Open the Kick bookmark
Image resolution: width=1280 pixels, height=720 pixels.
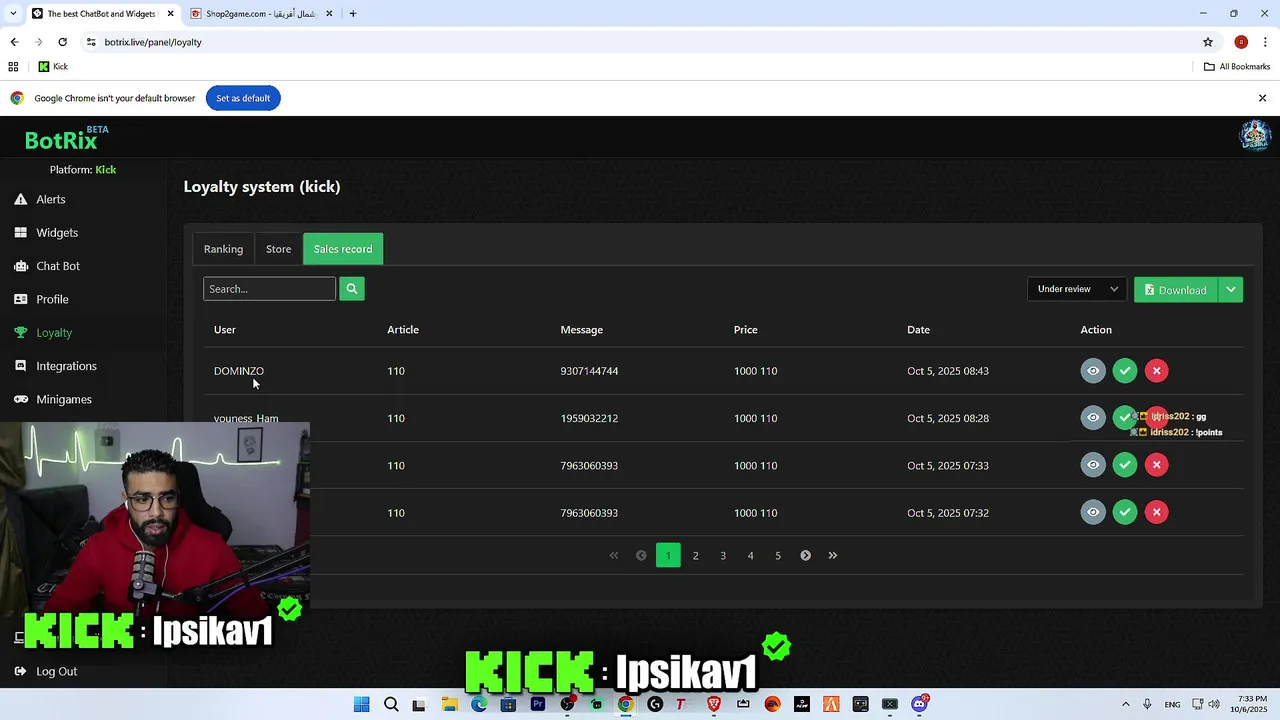53,67
